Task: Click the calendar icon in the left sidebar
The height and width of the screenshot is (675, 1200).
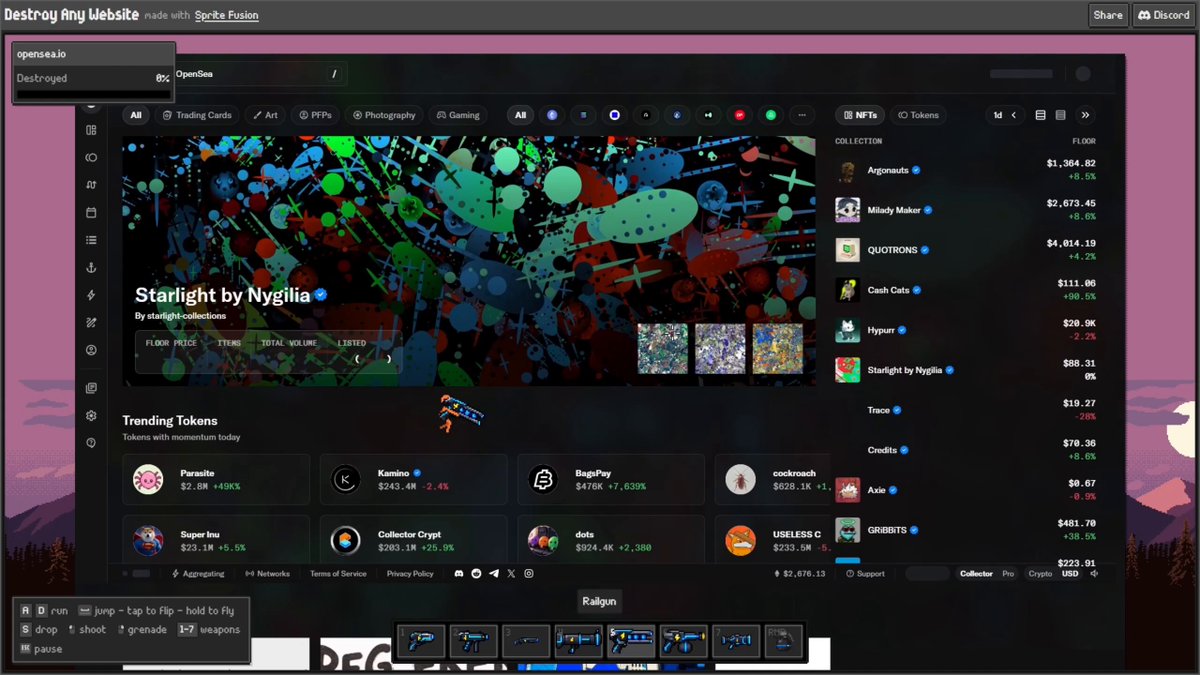Action: (x=91, y=212)
